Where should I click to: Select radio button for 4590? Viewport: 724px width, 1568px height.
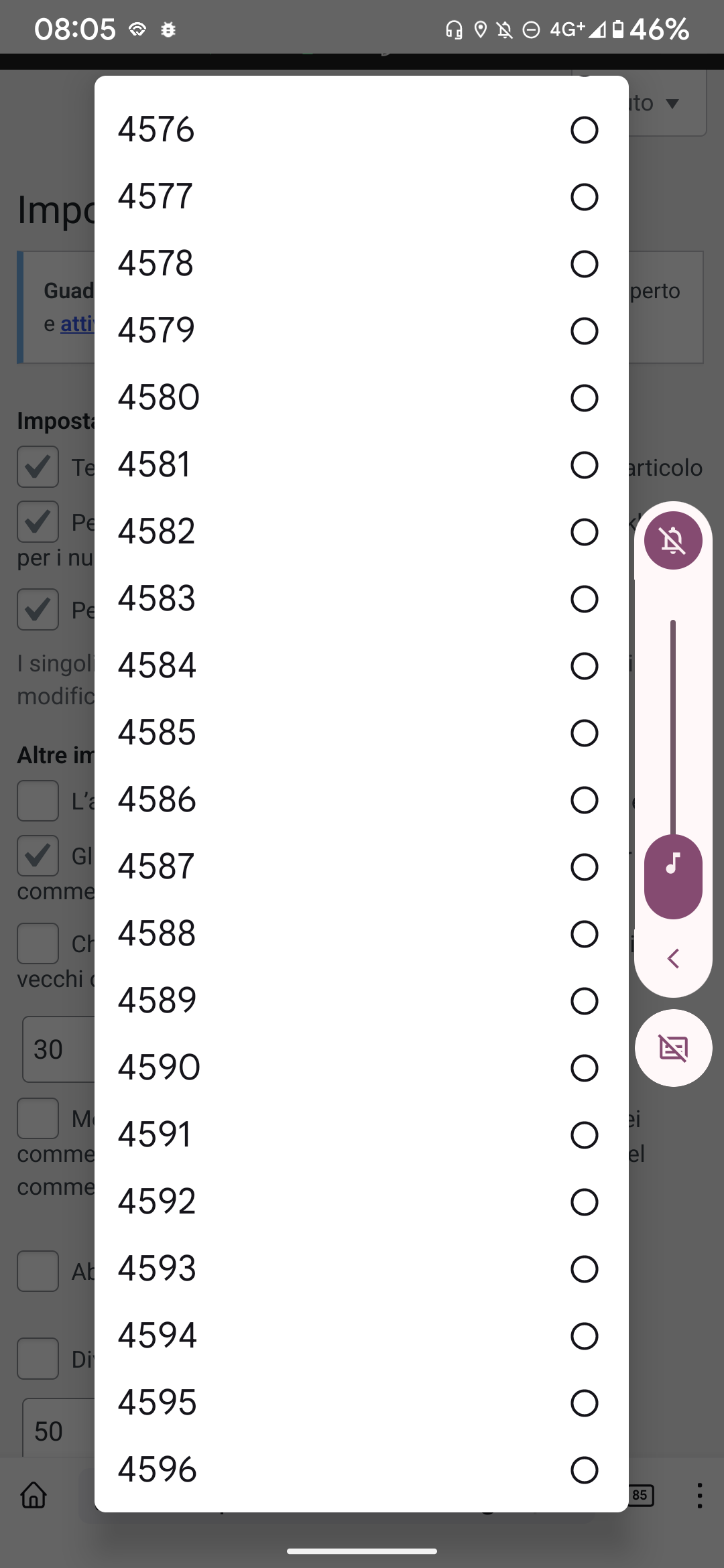point(584,1068)
